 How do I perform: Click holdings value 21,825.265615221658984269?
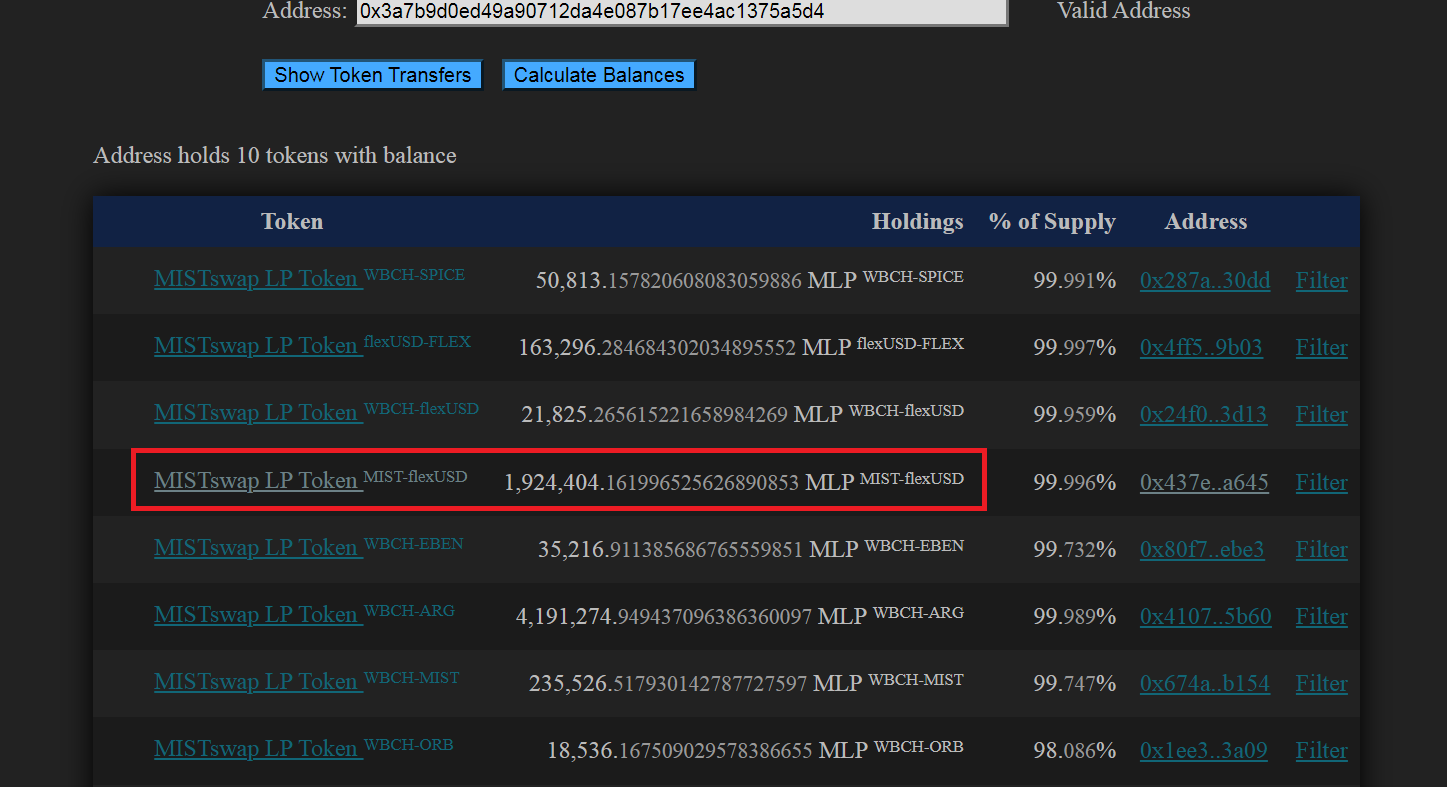coord(655,414)
